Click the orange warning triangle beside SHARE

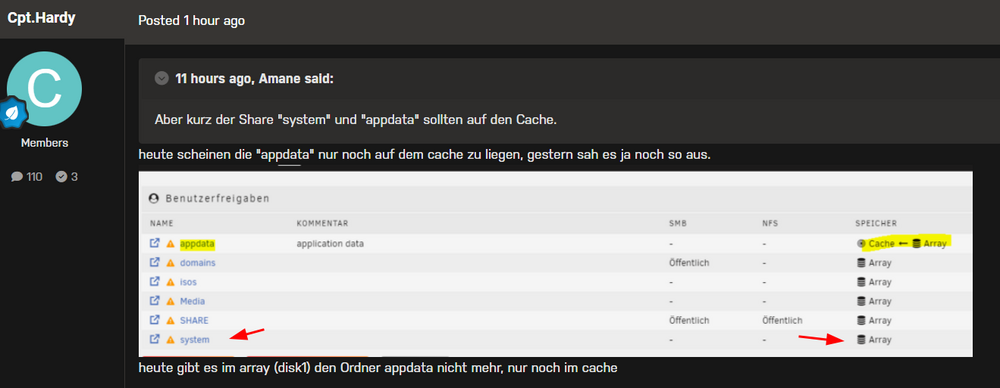click(170, 320)
